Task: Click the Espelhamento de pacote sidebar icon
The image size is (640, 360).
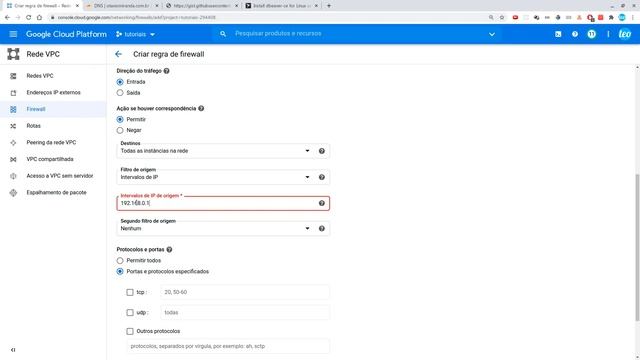Action: click(13, 193)
